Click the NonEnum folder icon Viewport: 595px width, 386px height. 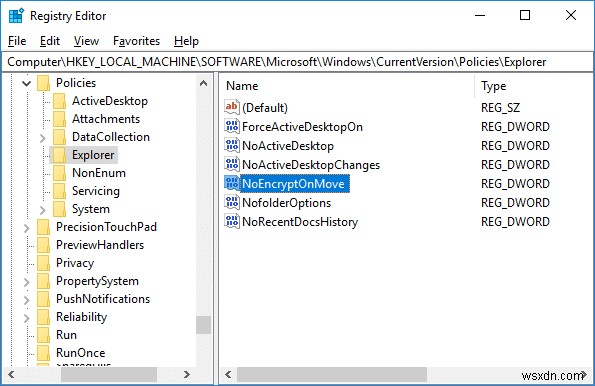point(59,173)
